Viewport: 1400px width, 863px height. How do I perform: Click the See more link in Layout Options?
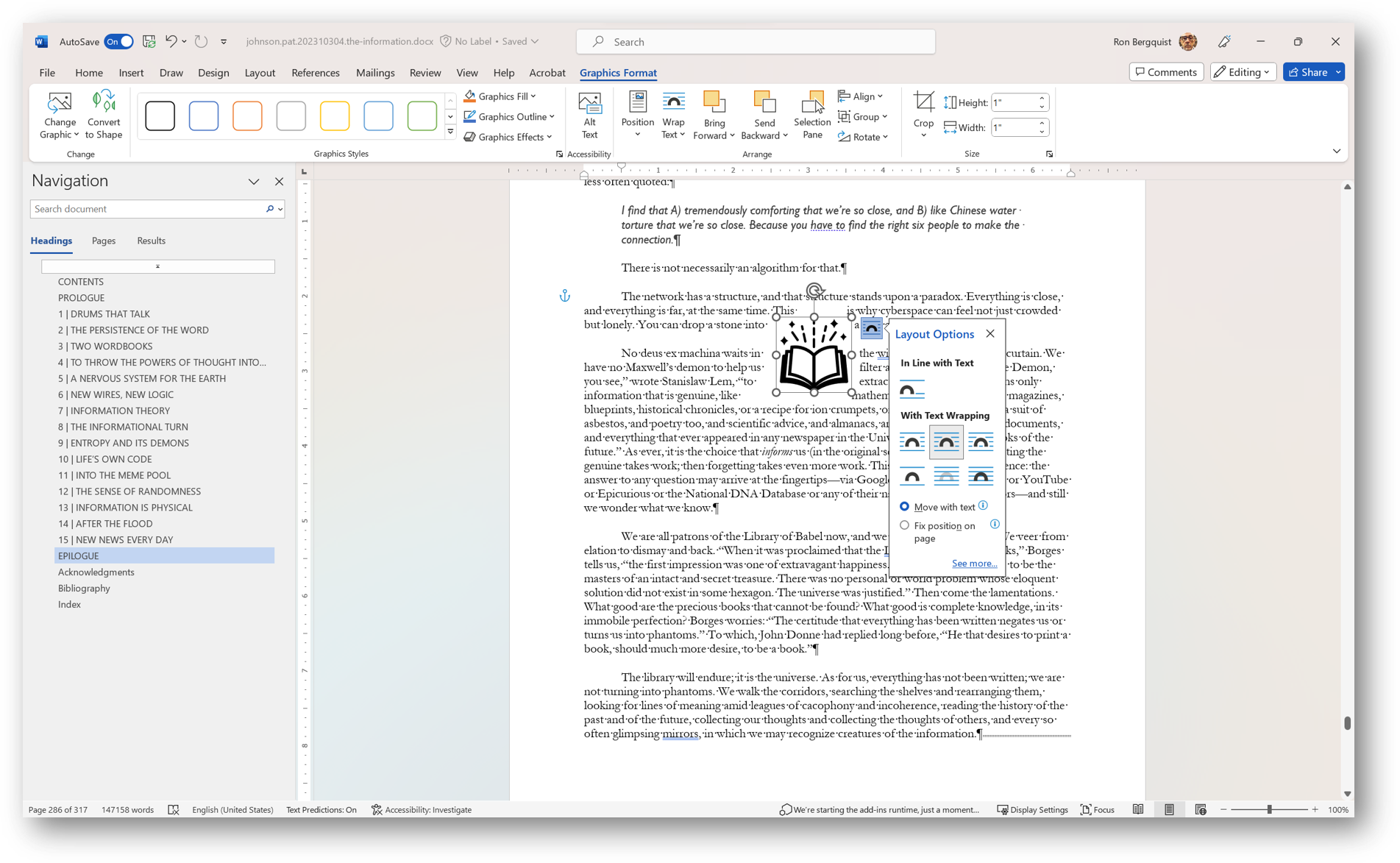coord(974,563)
